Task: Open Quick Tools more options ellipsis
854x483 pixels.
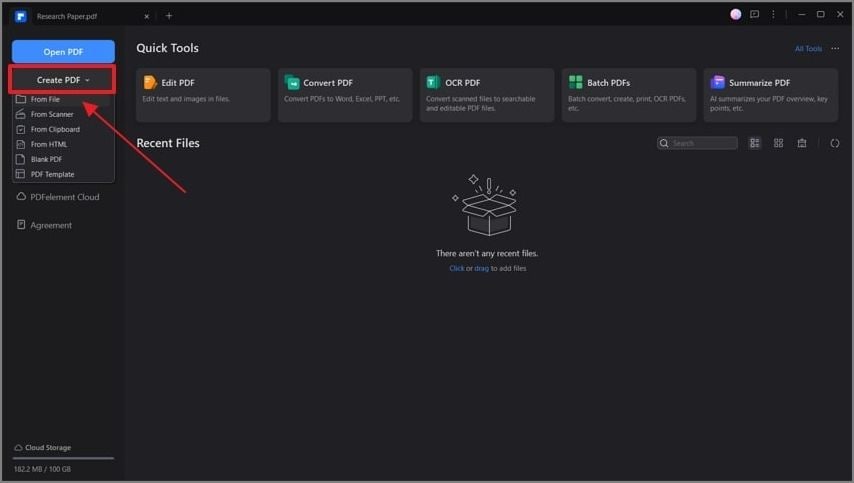Action: click(x=835, y=48)
